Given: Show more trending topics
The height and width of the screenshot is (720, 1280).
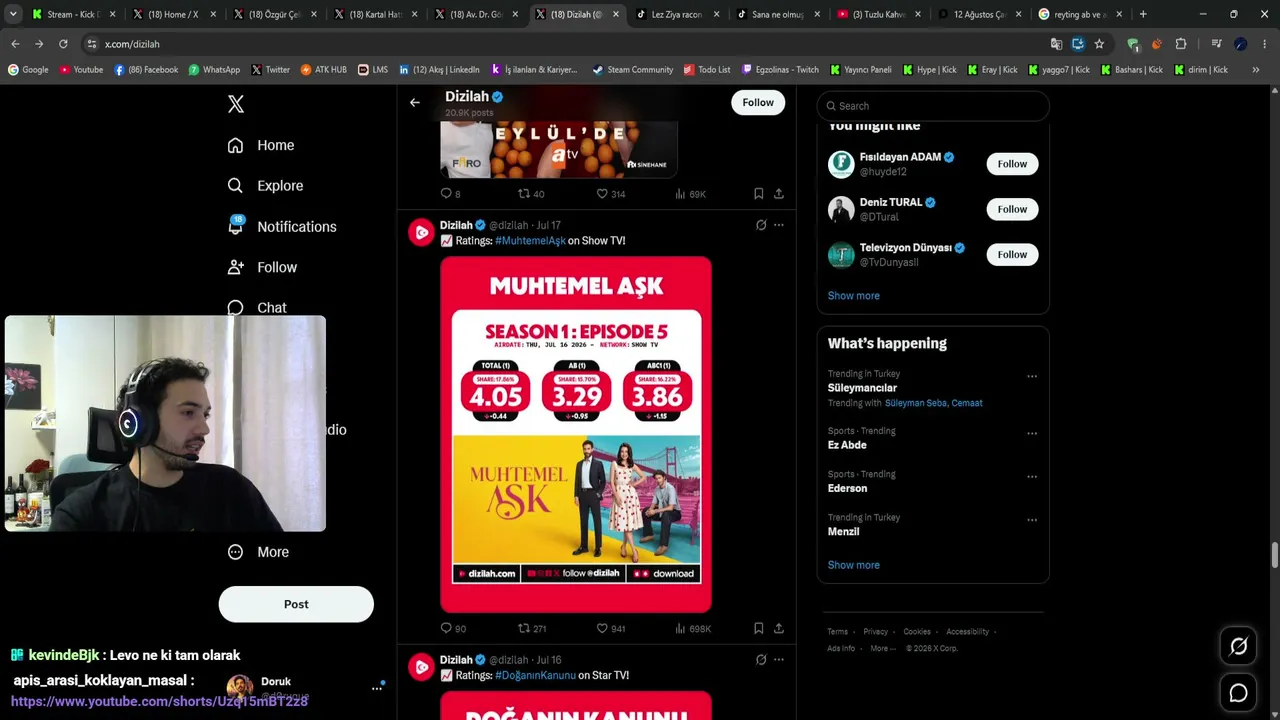Looking at the screenshot, I should (854, 565).
